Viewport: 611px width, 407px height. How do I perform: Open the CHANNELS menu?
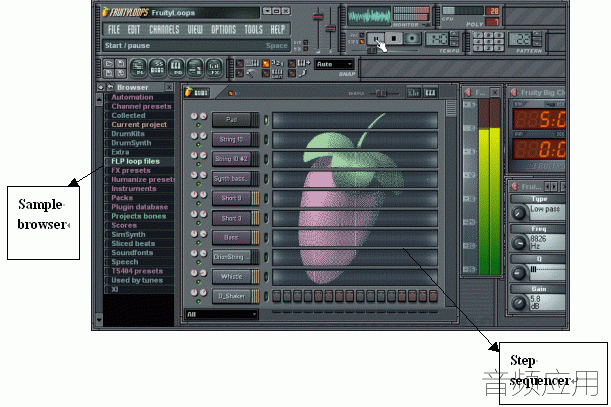pyautogui.click(x=164, y=30)
